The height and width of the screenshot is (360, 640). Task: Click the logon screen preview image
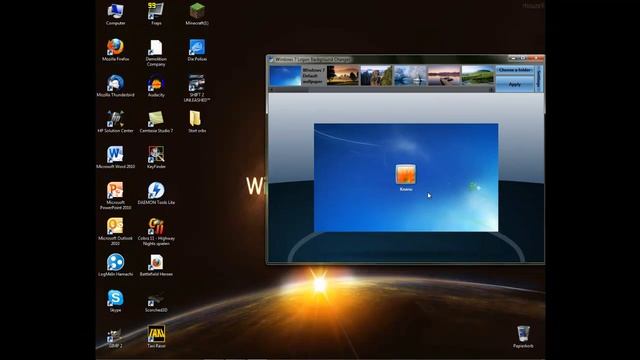pos(406,178)
